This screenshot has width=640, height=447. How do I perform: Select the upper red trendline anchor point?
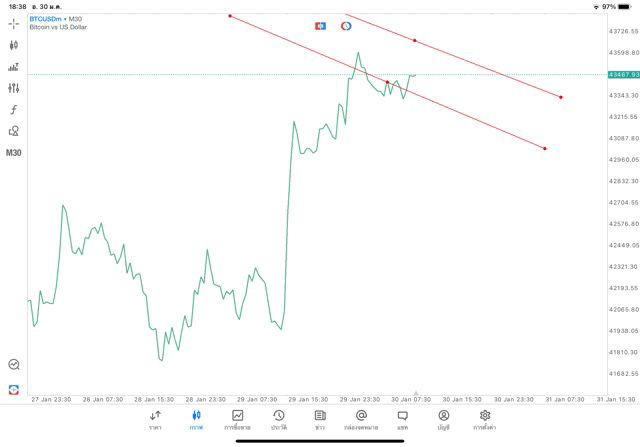click(415, 40)
